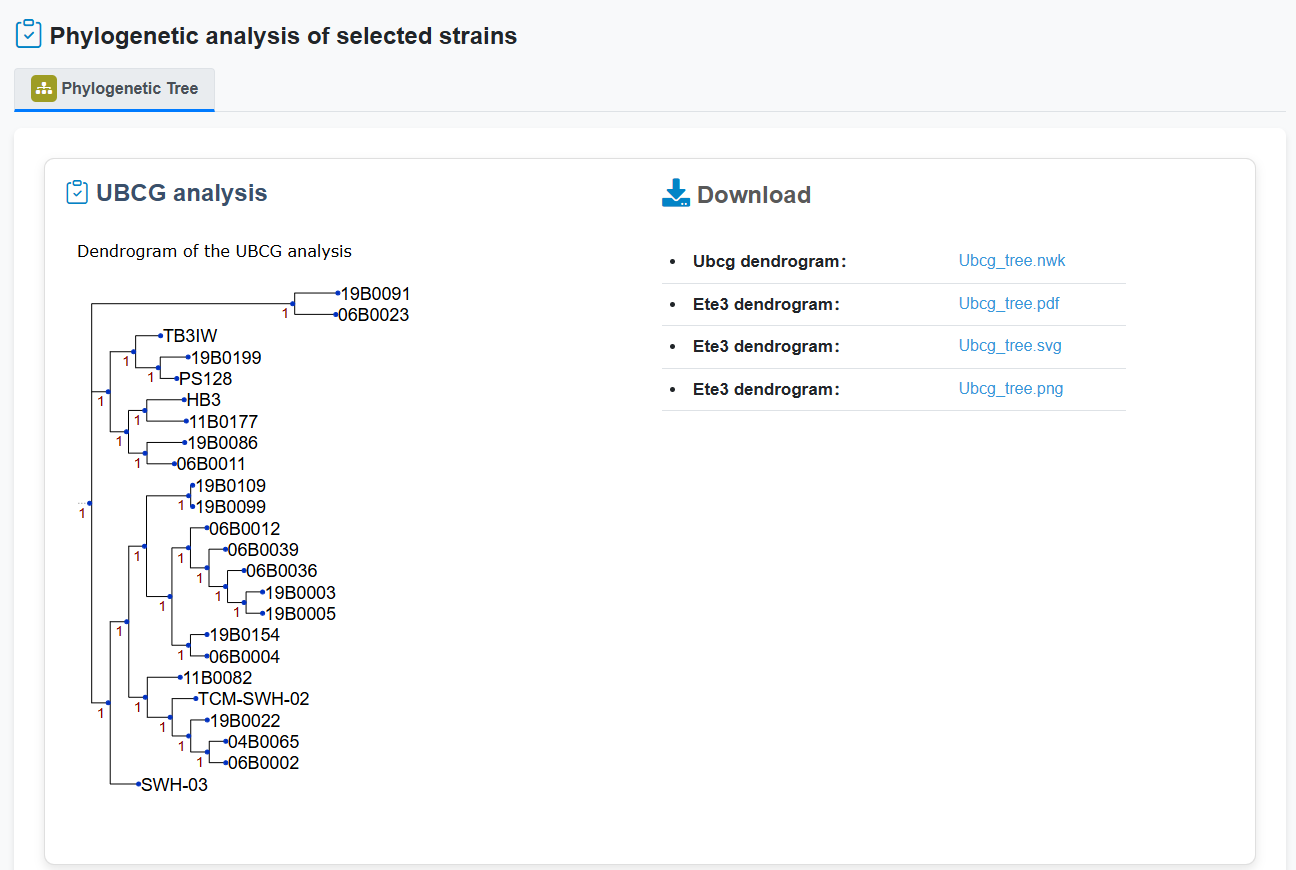Click the UBCG analysis clipboard icon

click(x=77, y=192)
